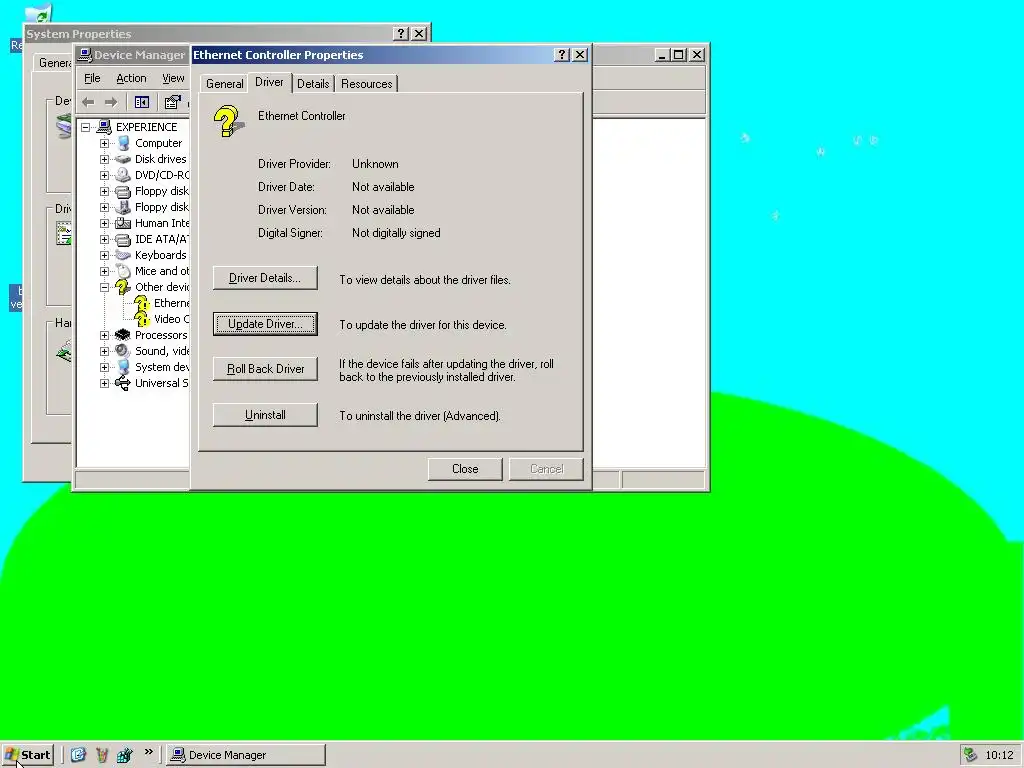Select the Keyboards tree item text

pyautogui.click(x=161, y=255)
